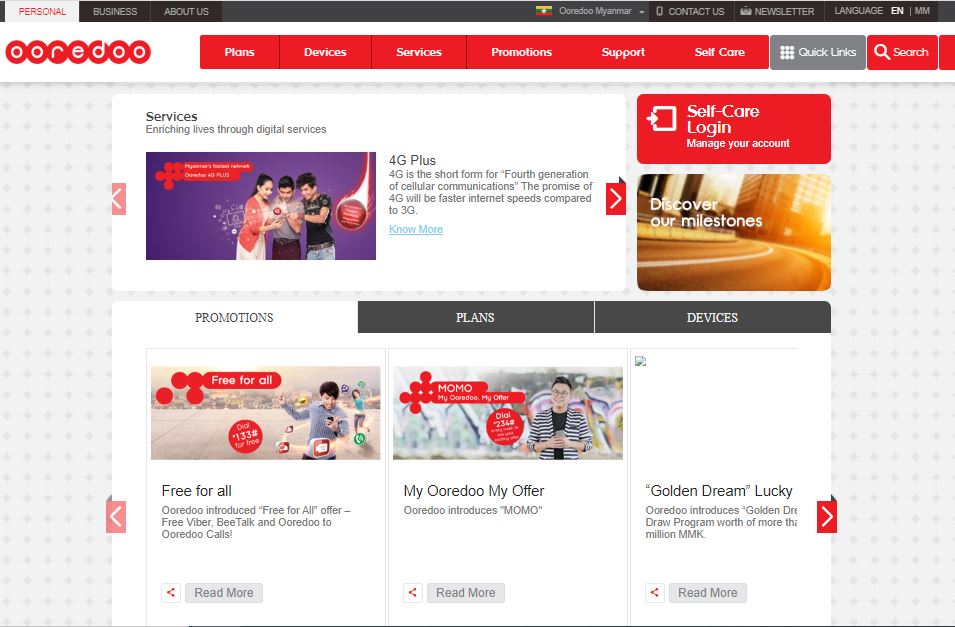Click the Services section heading
The height and width of the screenshot is (627, 955).
click(172, 116)
